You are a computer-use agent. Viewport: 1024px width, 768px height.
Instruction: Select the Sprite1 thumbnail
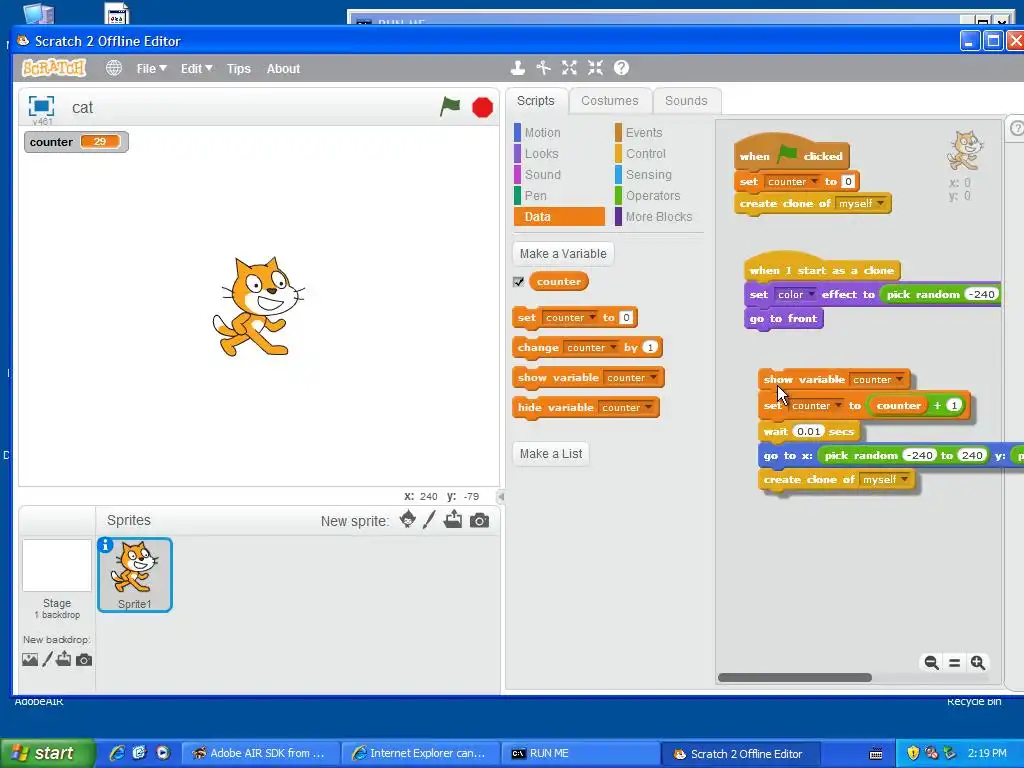[x=135, y=575]
